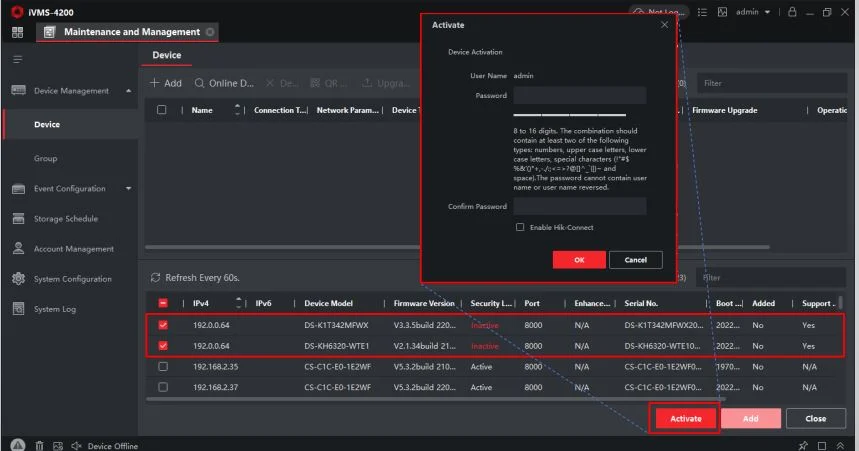Click the online devices Filter field
The width and height of the screenshot is (859, 451).
tap(771, 278)
